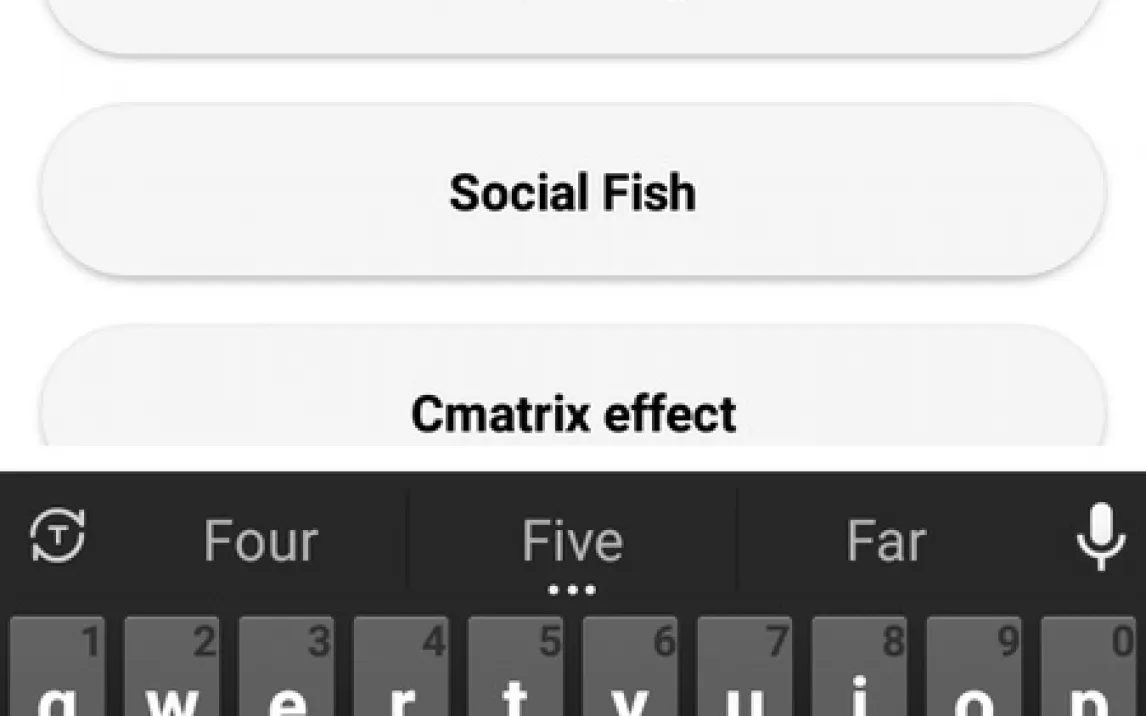The width and height of the screenshot is (1146, 716).
Task: Tap the microphone voice input icon
Action: [1100, 538]
